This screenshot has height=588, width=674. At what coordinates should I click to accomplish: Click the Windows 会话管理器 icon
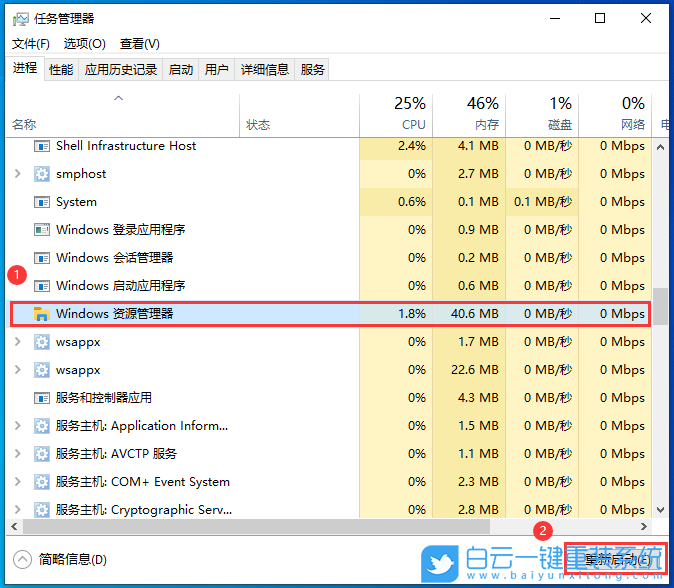42,258
